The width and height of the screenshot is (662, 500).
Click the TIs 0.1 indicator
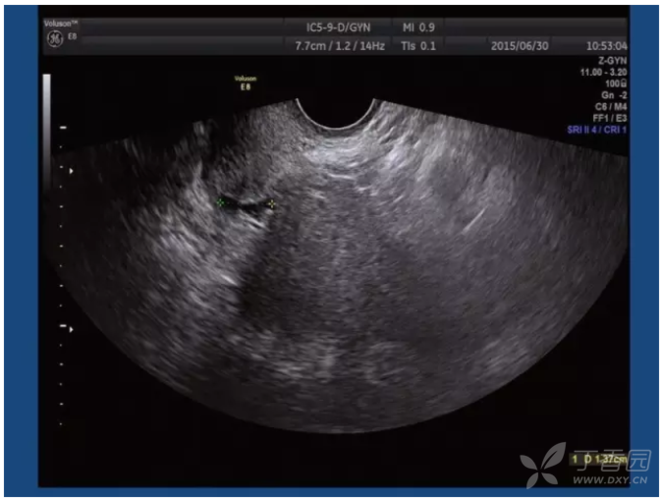pos(418,46)
